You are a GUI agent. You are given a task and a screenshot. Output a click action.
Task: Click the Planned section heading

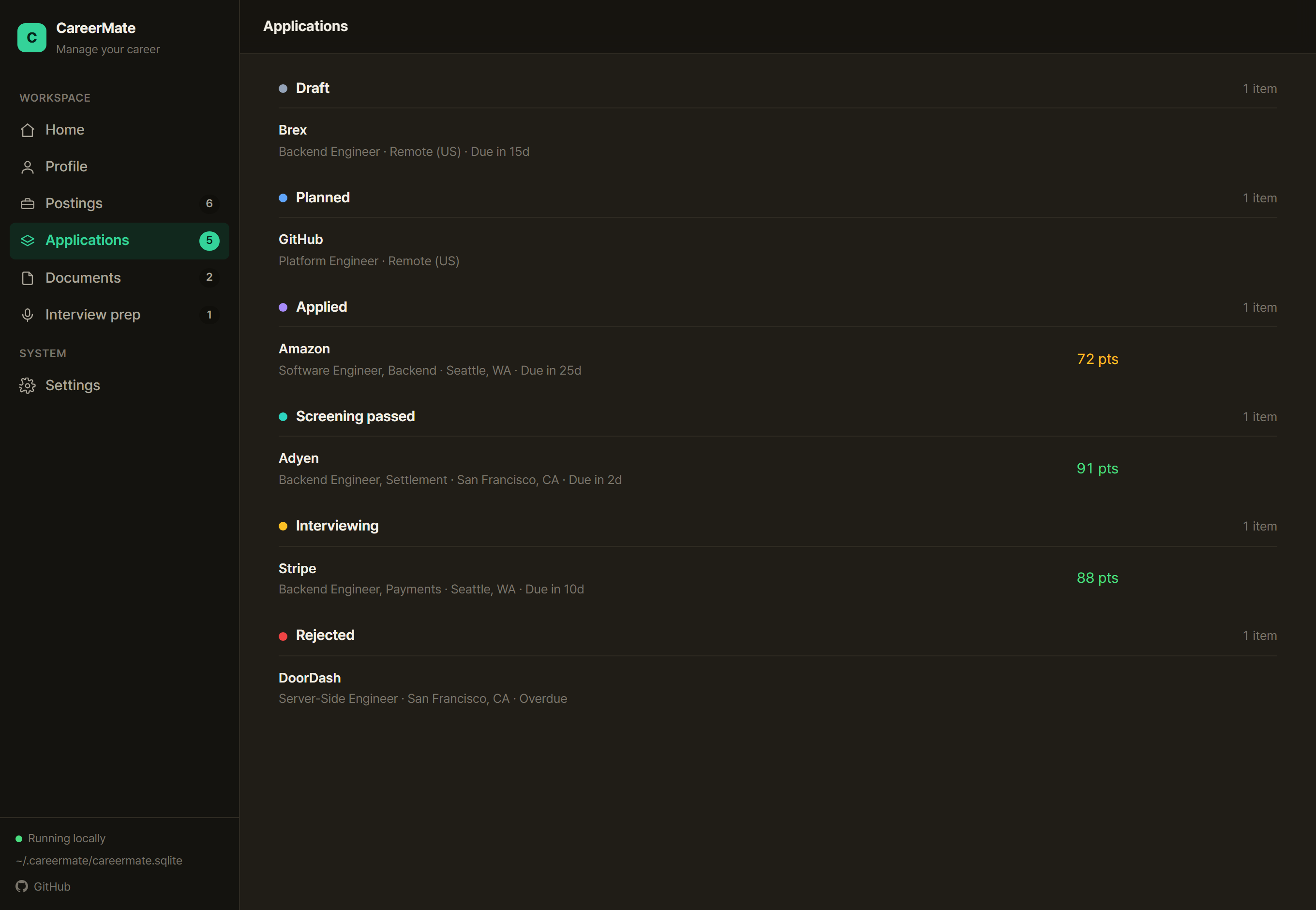pos(323,198)
